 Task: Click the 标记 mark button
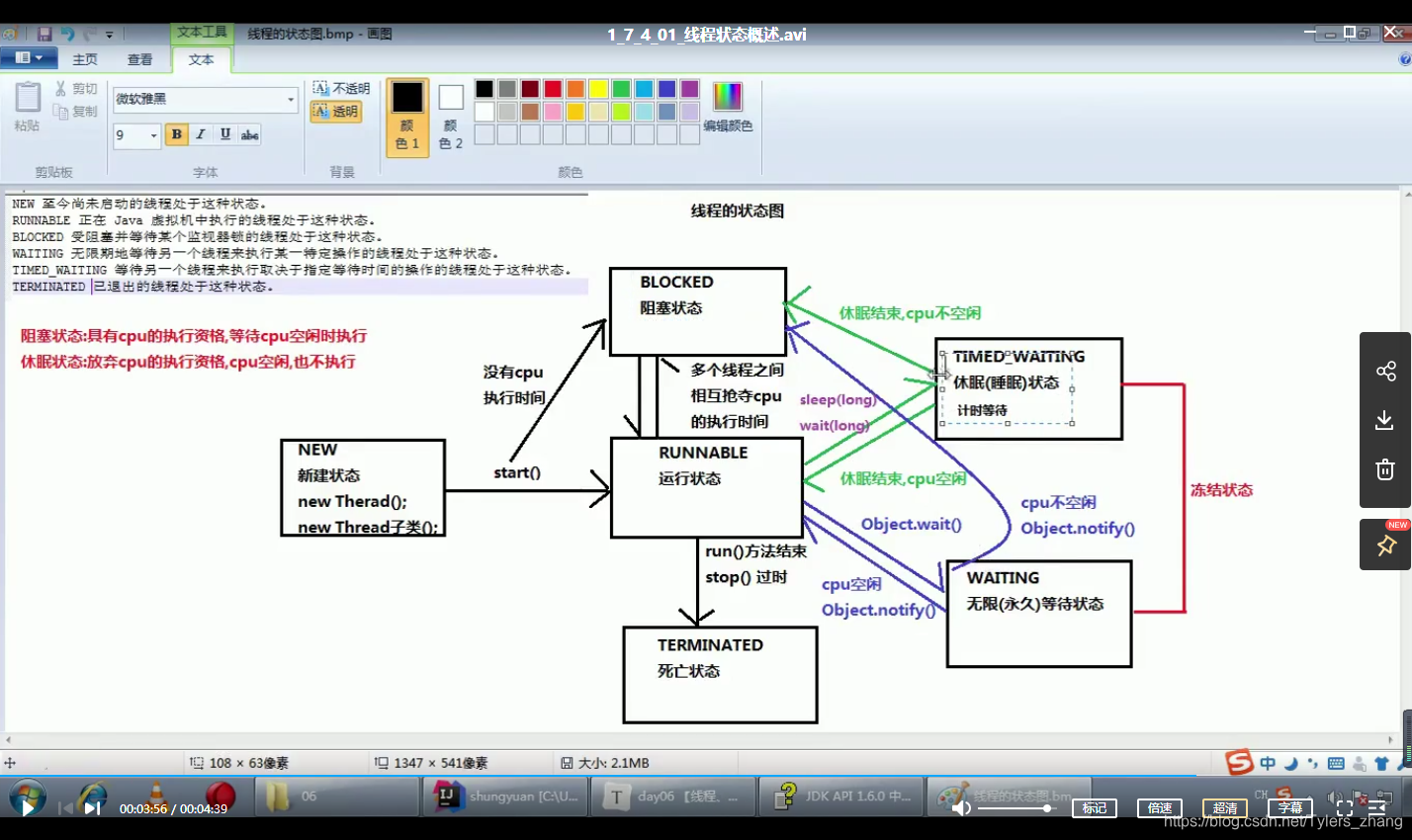[1095, 808]
